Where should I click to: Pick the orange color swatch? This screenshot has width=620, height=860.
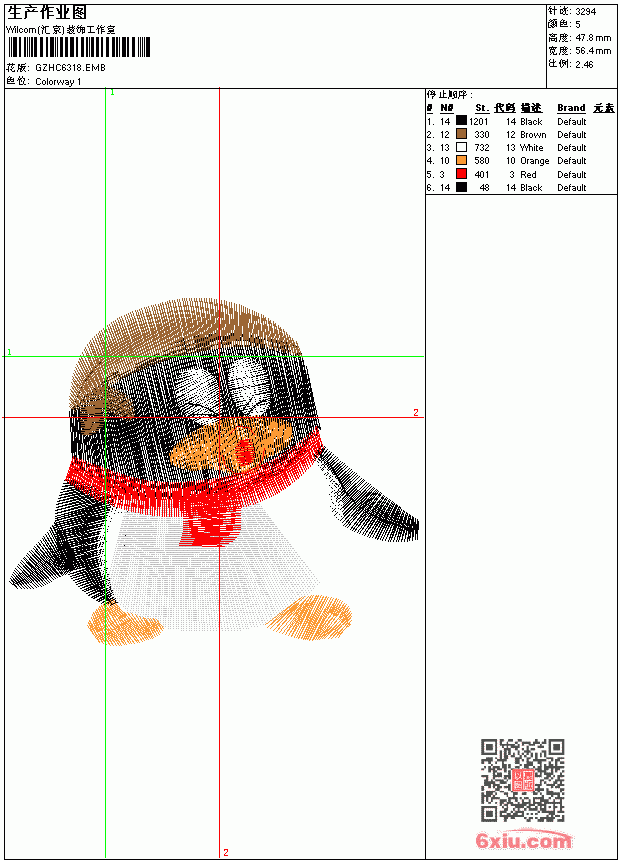461,160
